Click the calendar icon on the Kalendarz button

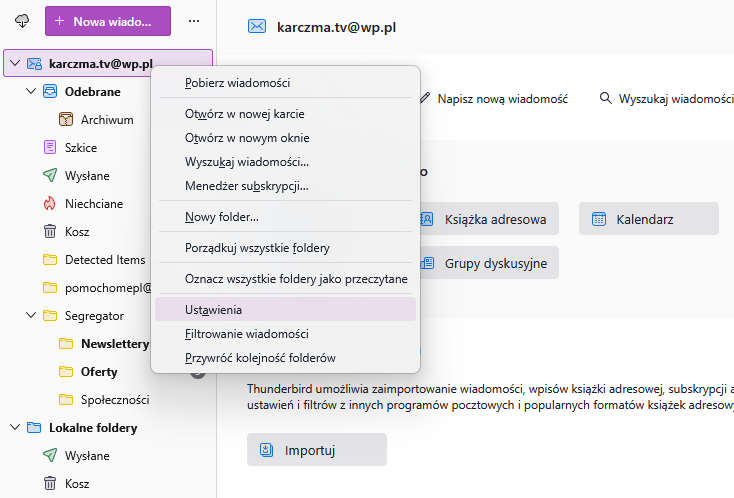[x=599, y=219]
